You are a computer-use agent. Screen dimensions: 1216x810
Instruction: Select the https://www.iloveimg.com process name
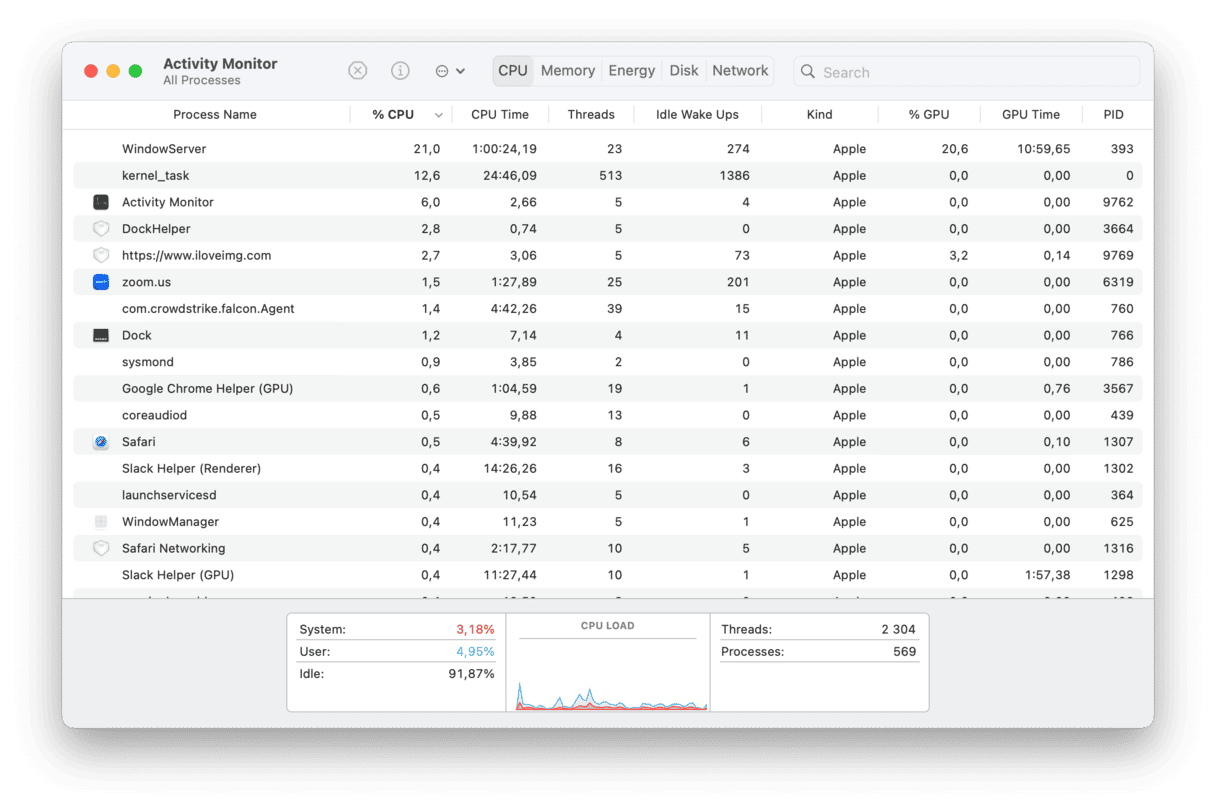(197, 255)
